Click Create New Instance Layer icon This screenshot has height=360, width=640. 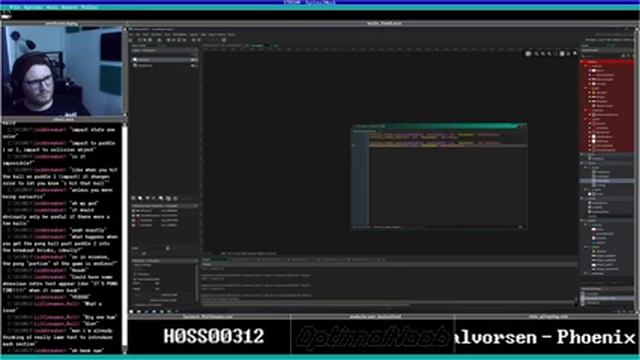(x=140, y=198)
